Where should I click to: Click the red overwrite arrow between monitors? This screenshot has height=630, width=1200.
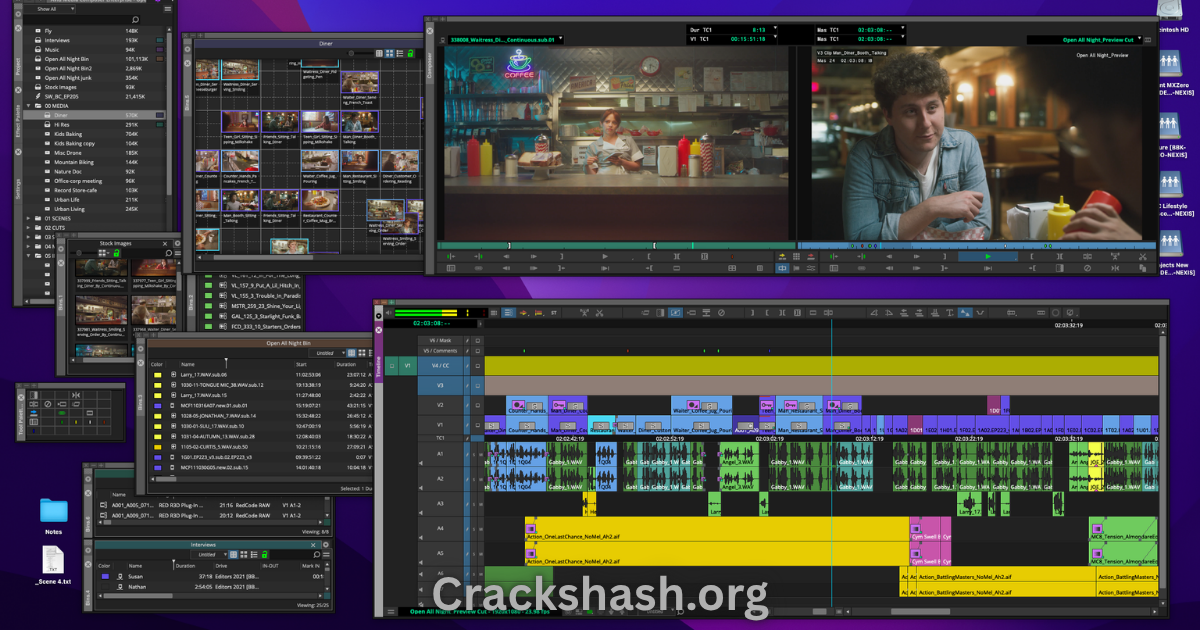coord(810,256)
